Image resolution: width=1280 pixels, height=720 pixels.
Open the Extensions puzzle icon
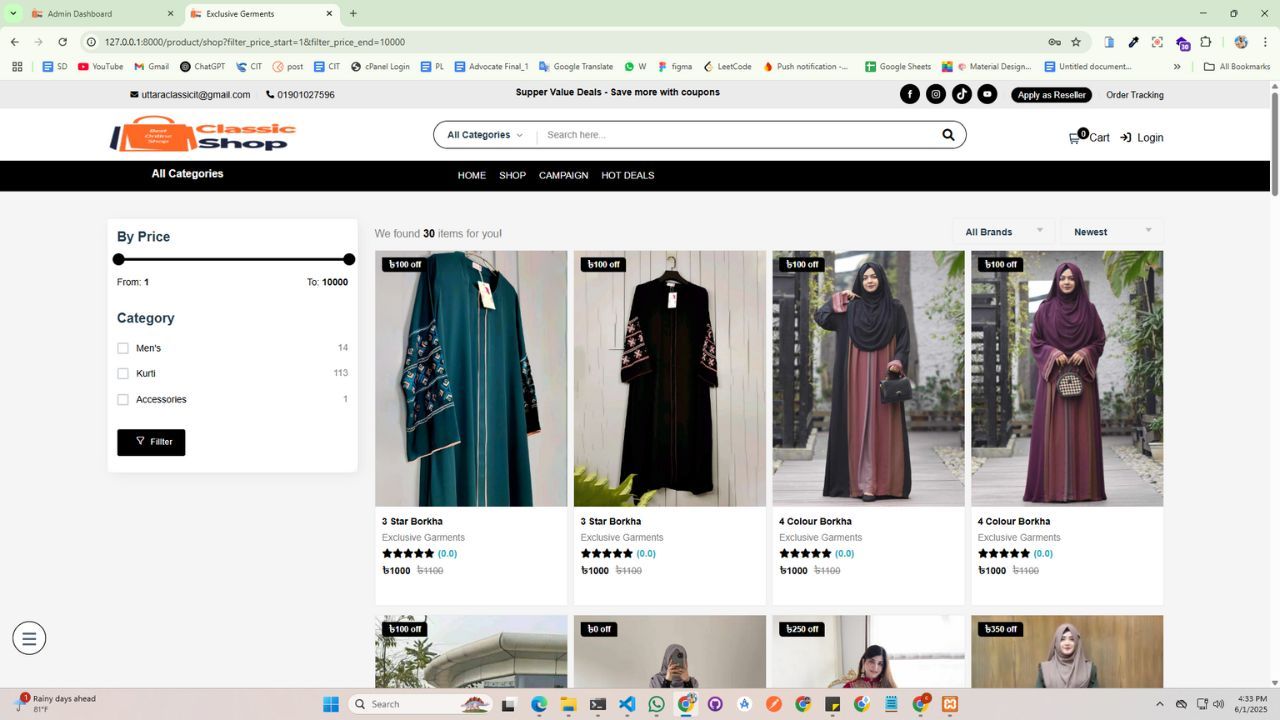coord(1206,42)
